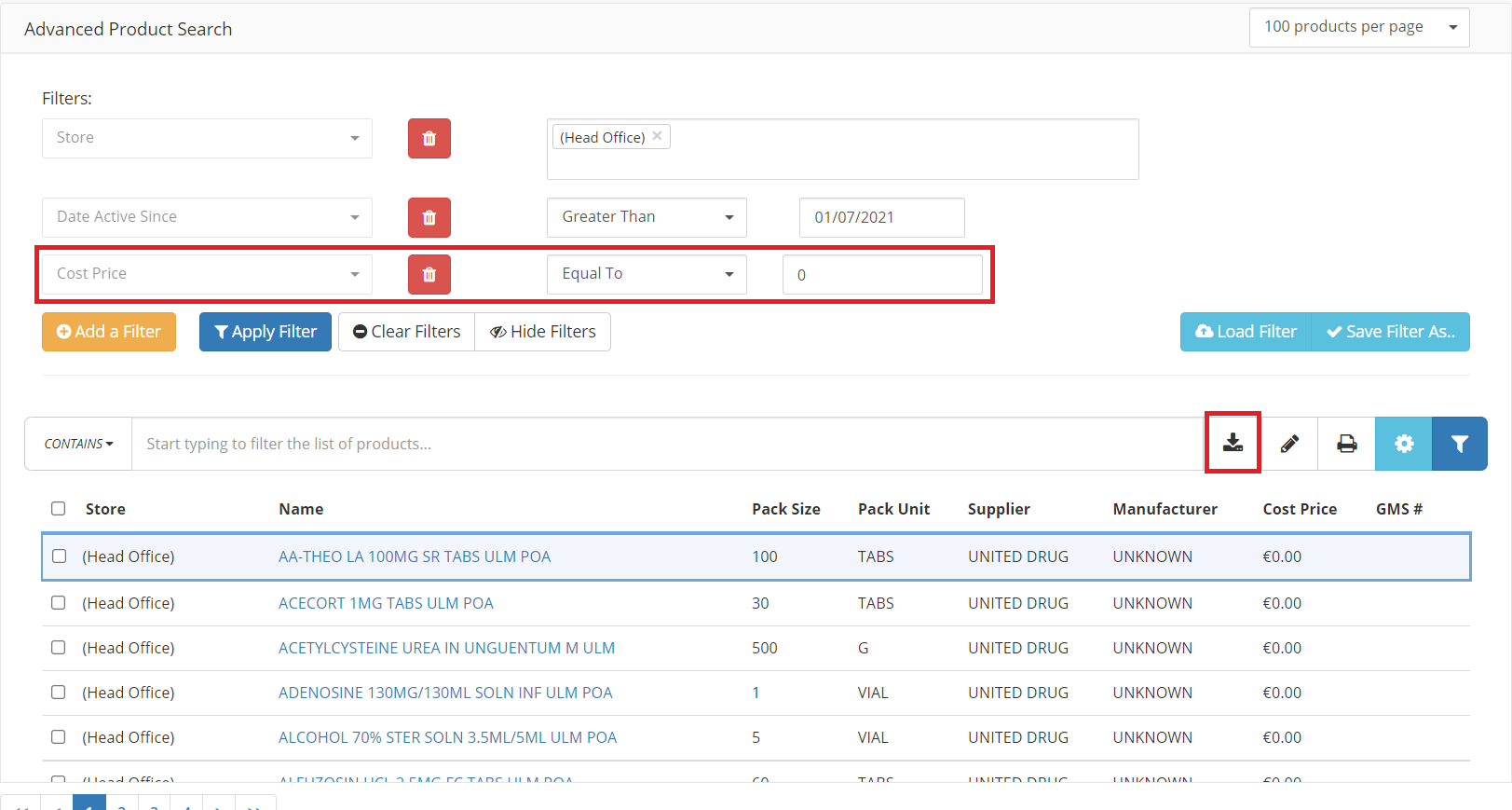This screenshot has height=810, width=1512.
Task: Sort by the Supplier column header
Action: click(x=999, y=509)
